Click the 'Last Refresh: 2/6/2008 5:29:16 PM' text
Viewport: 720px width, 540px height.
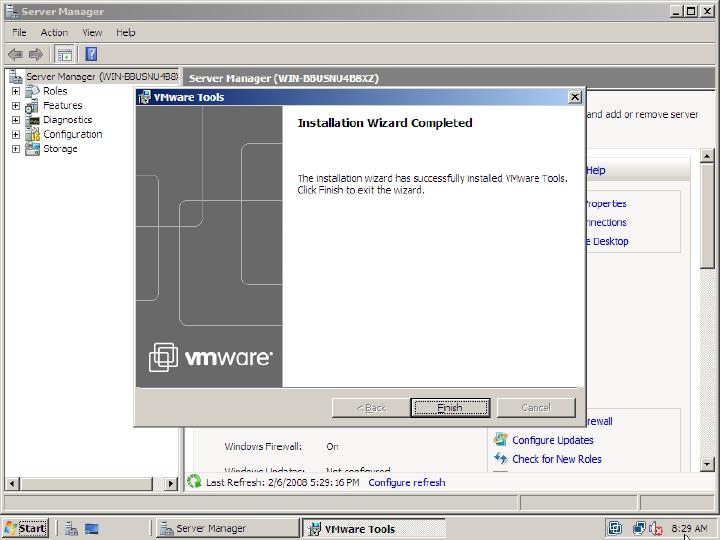pyautogui.click(x=282, y=483)
